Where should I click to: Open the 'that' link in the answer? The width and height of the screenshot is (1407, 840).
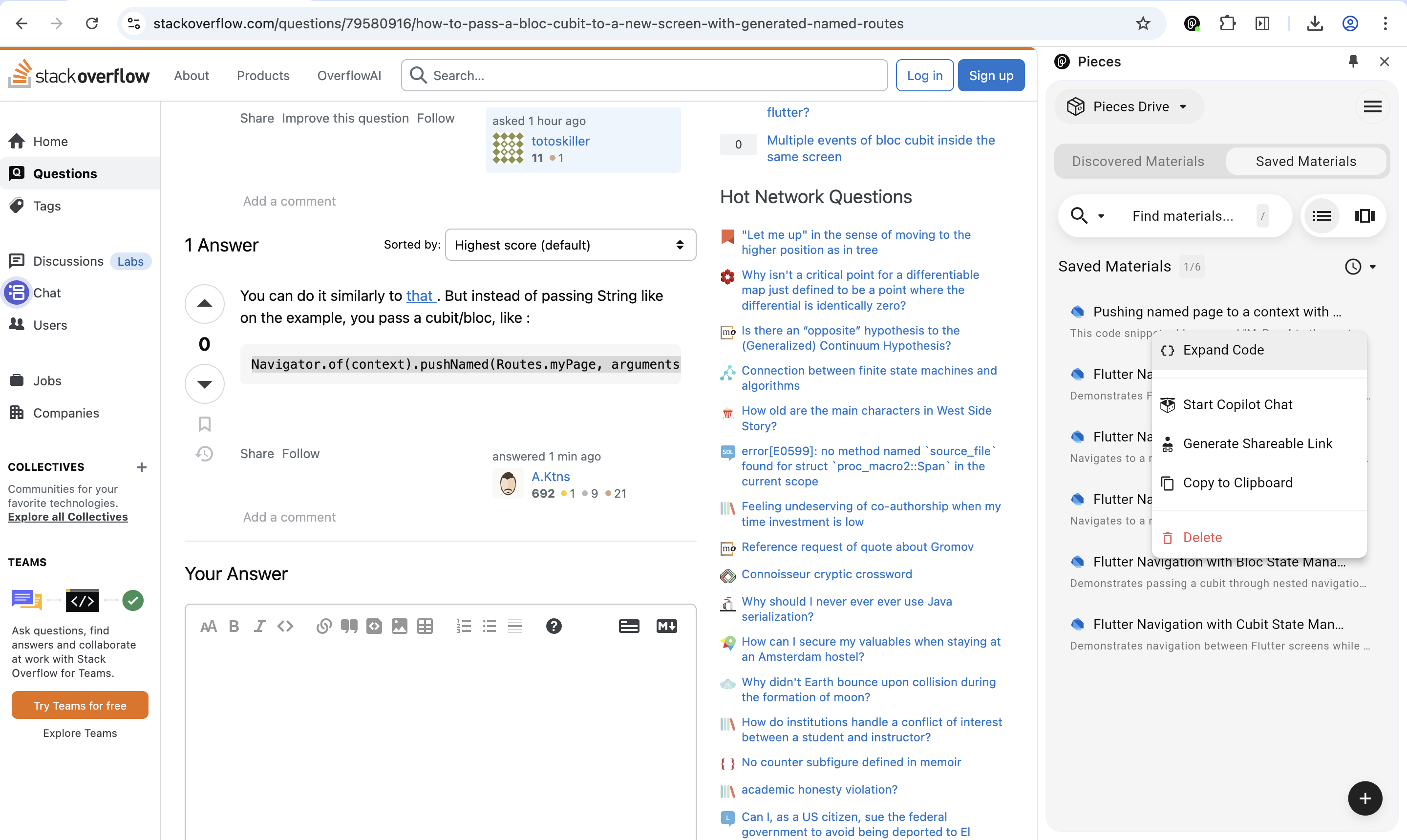[420, 295]
